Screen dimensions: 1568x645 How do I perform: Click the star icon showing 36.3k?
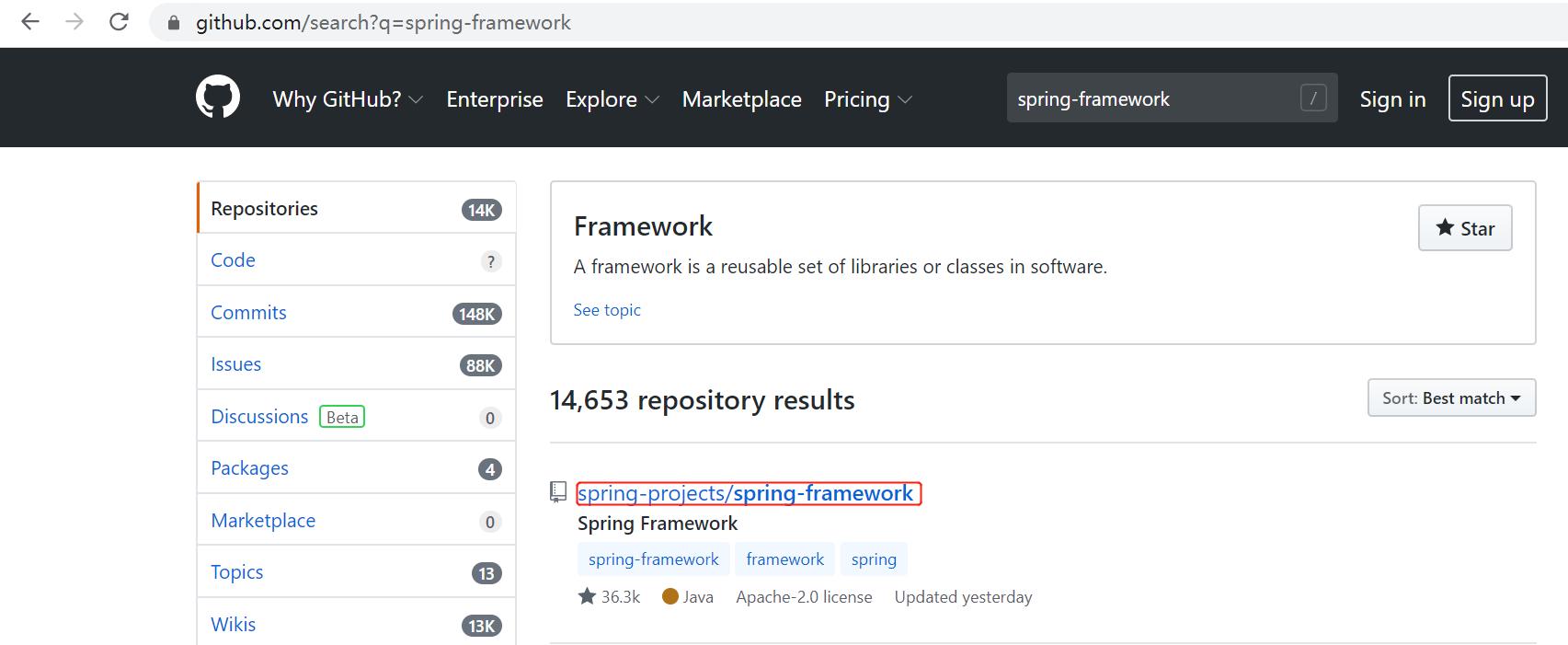pyautogui.click(x=587, y=597)
